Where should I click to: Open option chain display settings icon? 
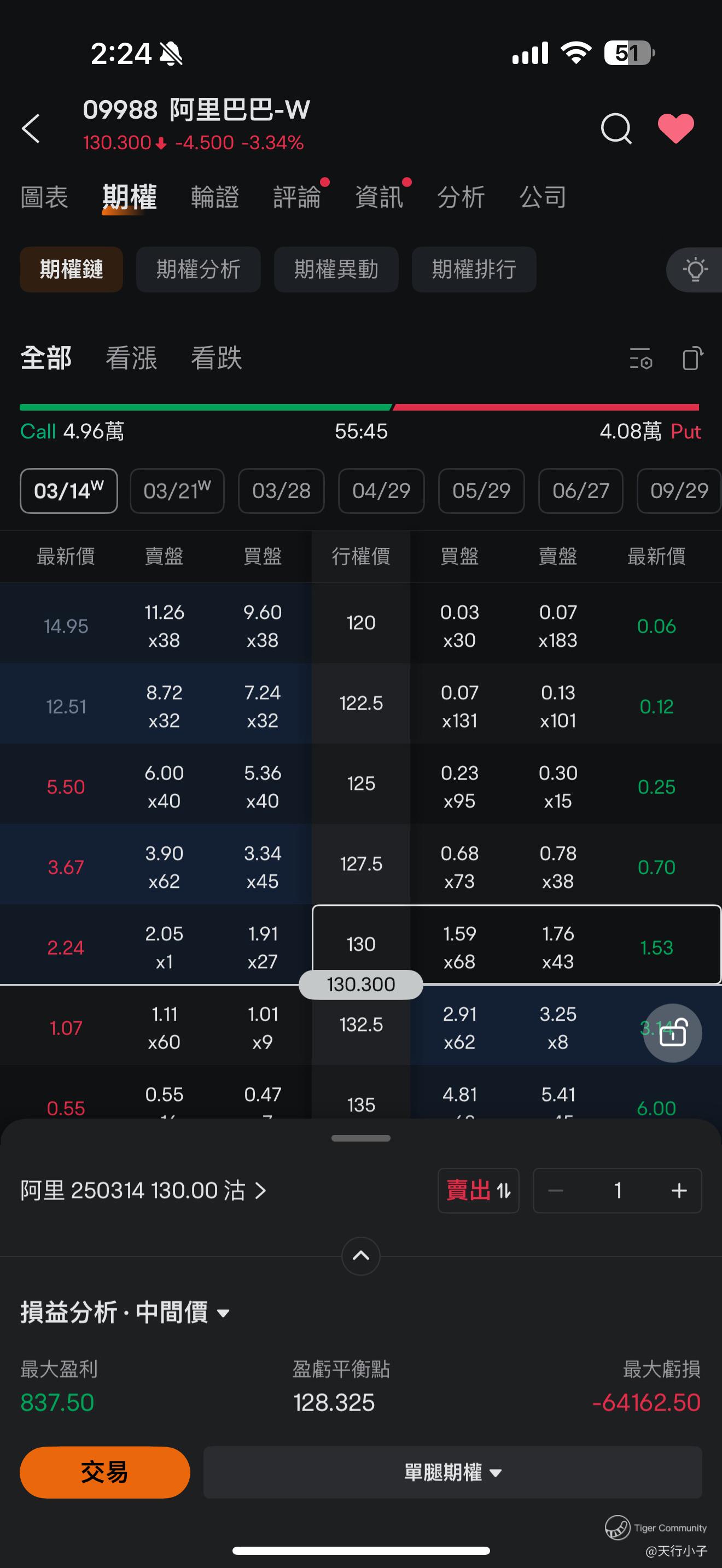tap(641, 358)
